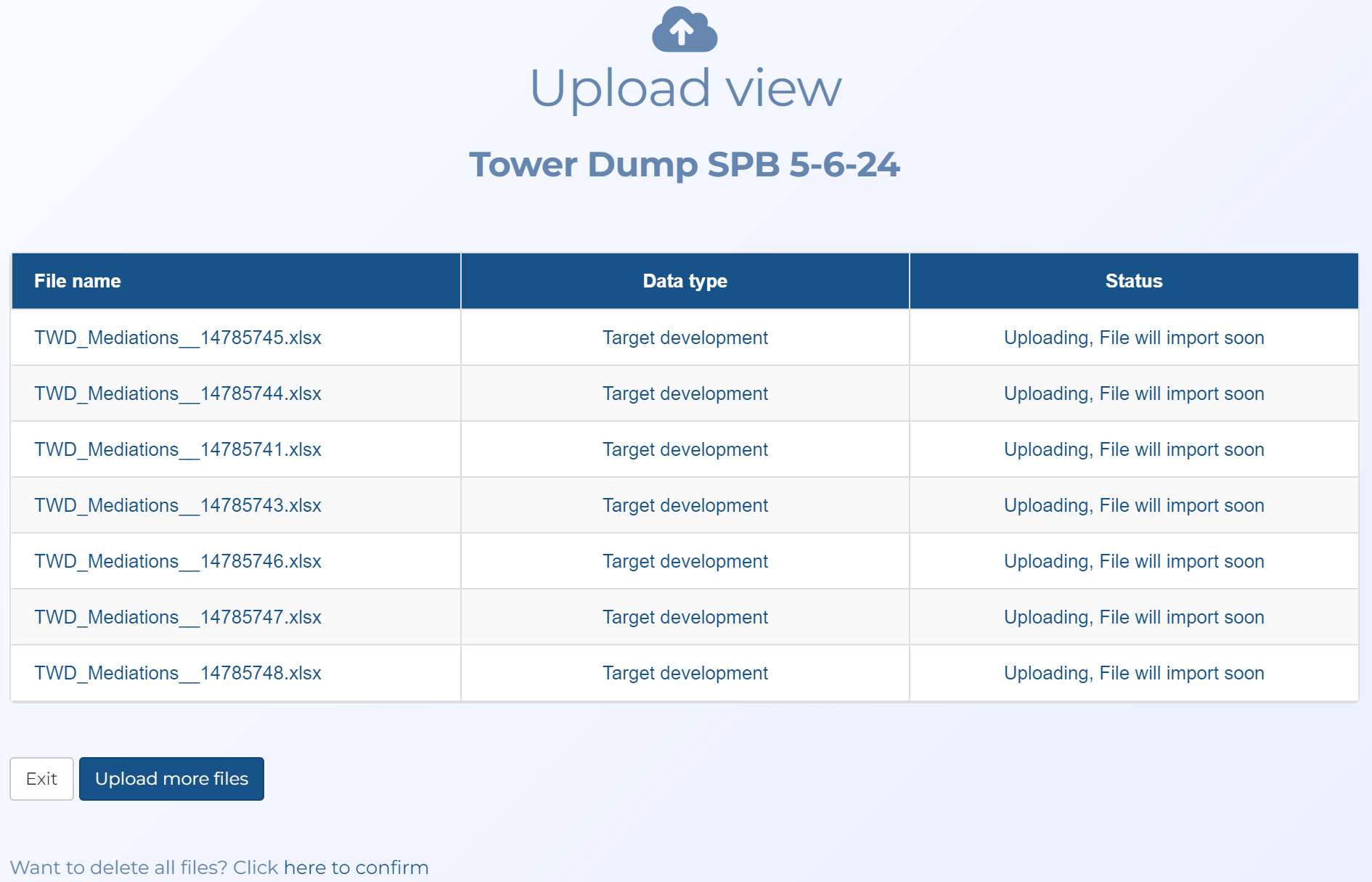Screen dimensions: 1372x882
Task: Select file TWD_Mediations__14785745.xlsx
Action: point(178,338)
